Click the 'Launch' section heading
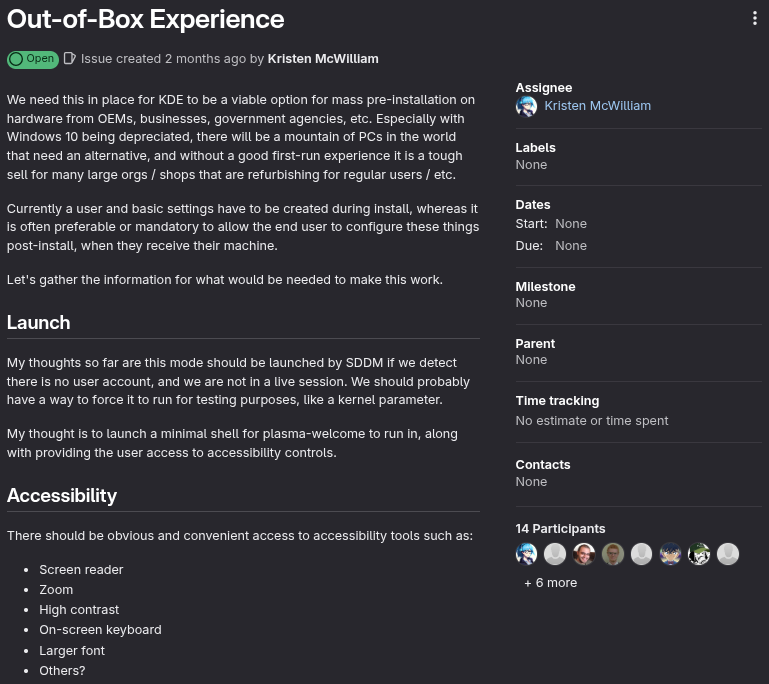The height and width of the screenshot is (684, 769). [39, 323]
